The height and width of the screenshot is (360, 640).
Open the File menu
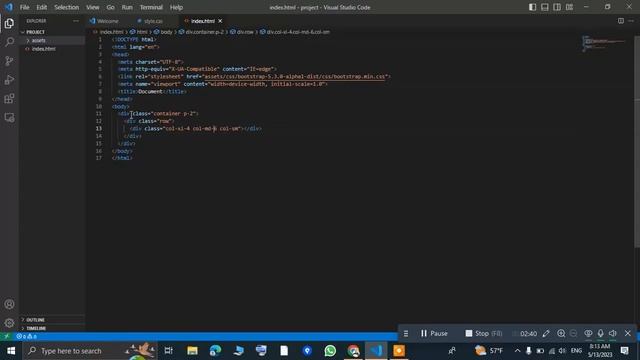click(x=24, y=7)
